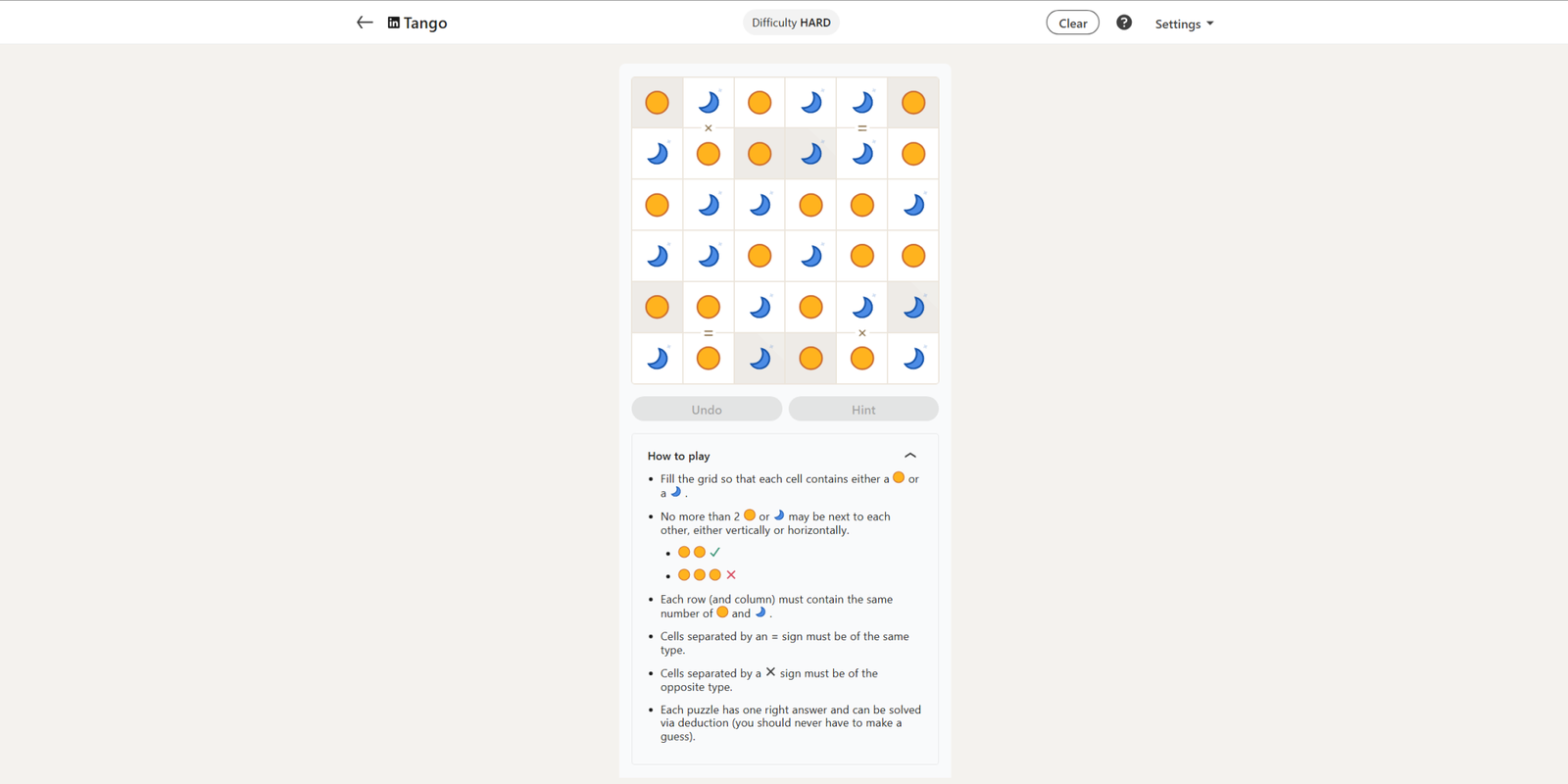Toggle the moon cell in row five, column six
This screenshot has width=1568, height=784.
913,308
